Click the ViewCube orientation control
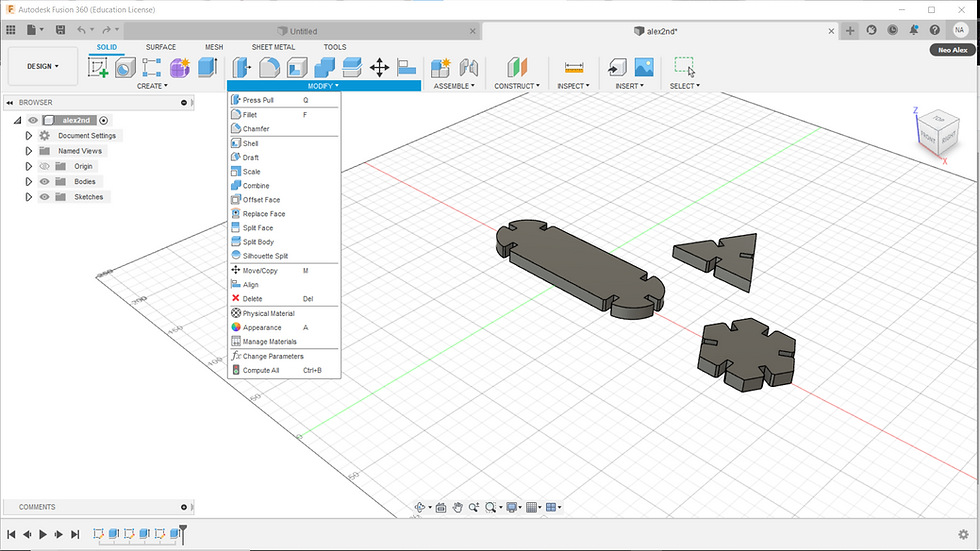Viewport: 980px width, 551px height. point(938,132)
